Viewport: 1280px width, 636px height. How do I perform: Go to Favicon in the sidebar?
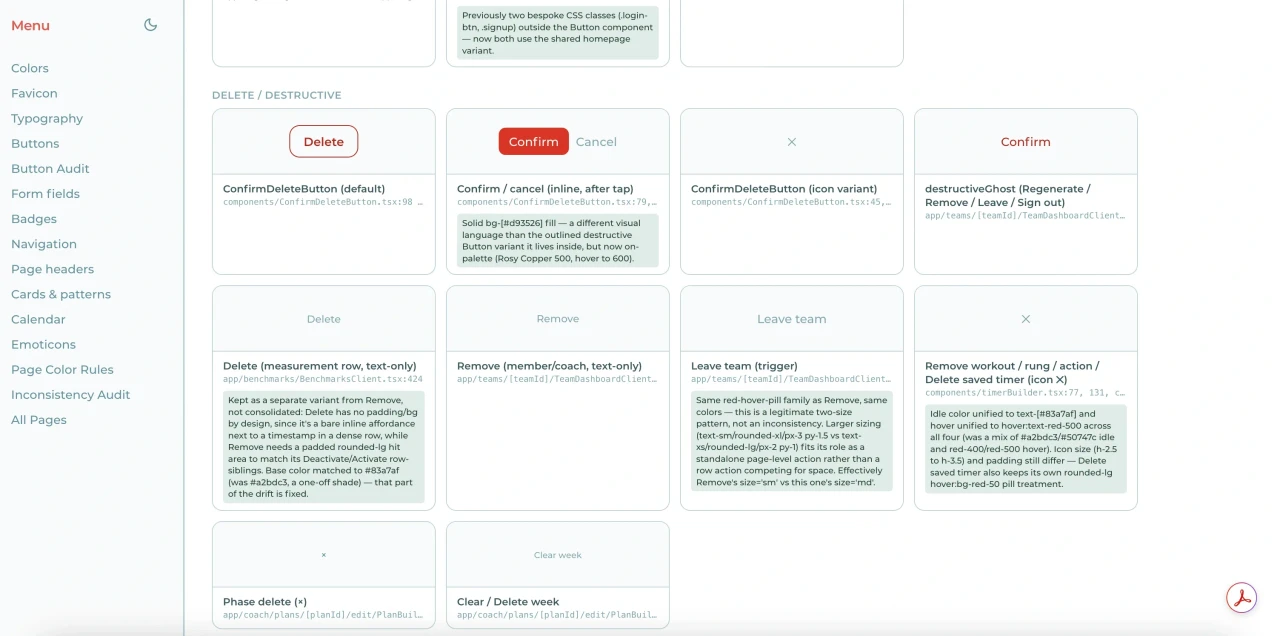tap(34, 93)
